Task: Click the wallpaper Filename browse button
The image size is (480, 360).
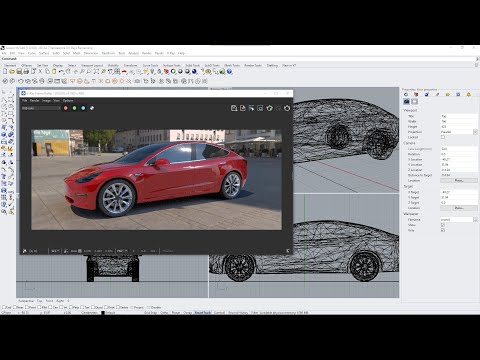Action: tap(475, 220)
